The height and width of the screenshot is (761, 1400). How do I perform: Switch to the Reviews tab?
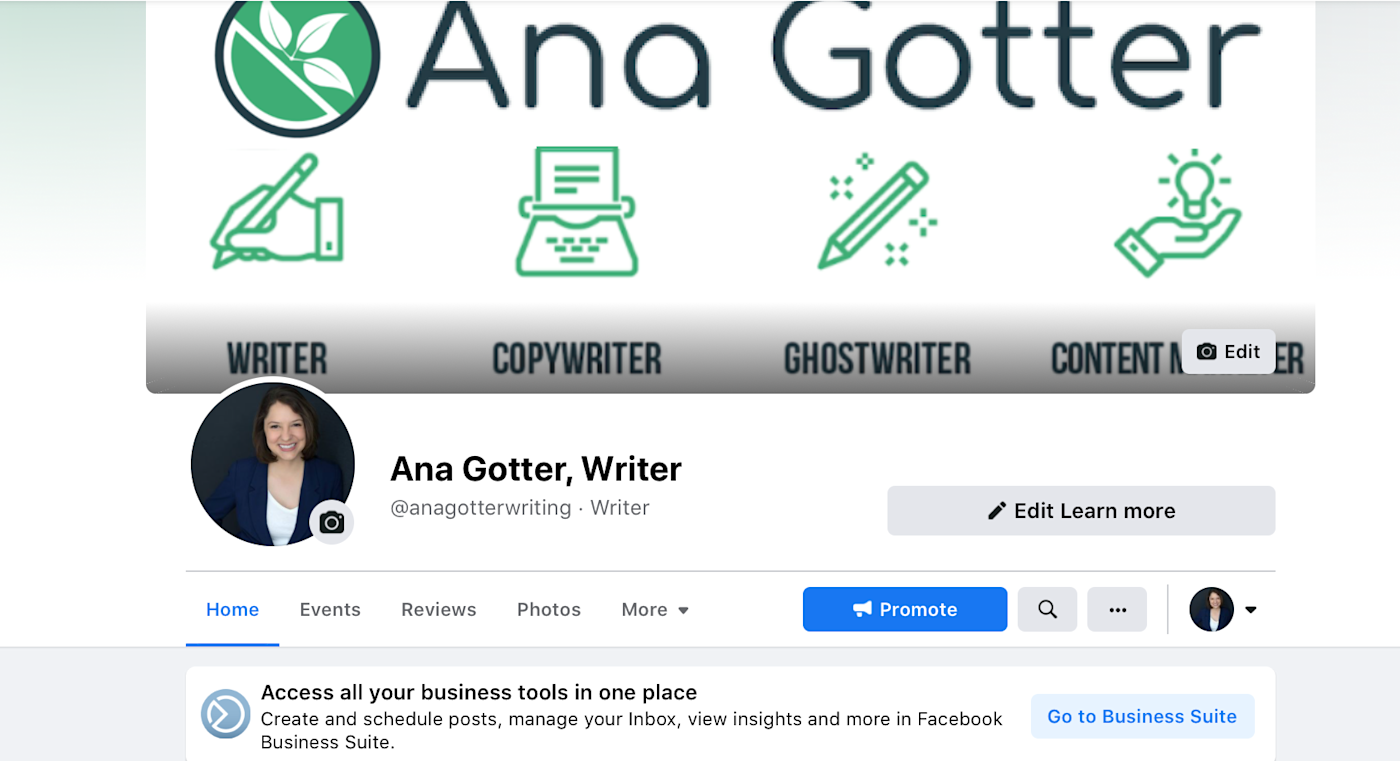pos(439,609)
